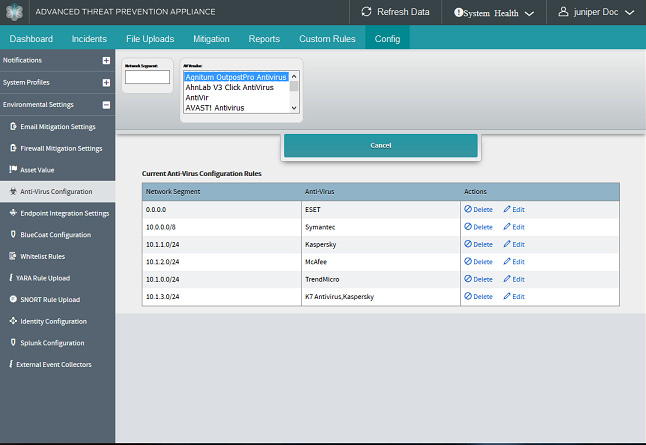
Task: Click Delete icon for the ESET rule
Action: click(x=468, y=209)
